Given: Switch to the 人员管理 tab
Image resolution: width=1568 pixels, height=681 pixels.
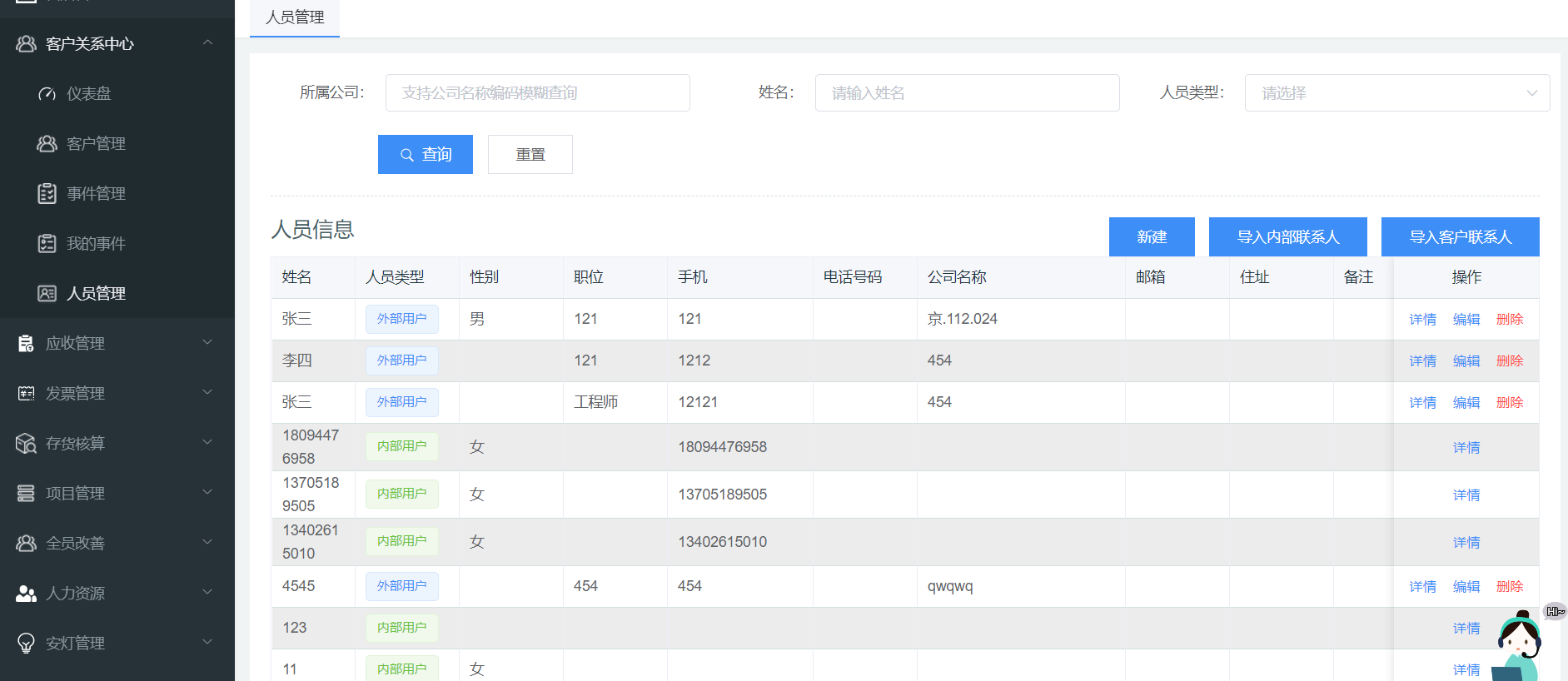Looking at the screenshot, I should click(x=295, y=17).
